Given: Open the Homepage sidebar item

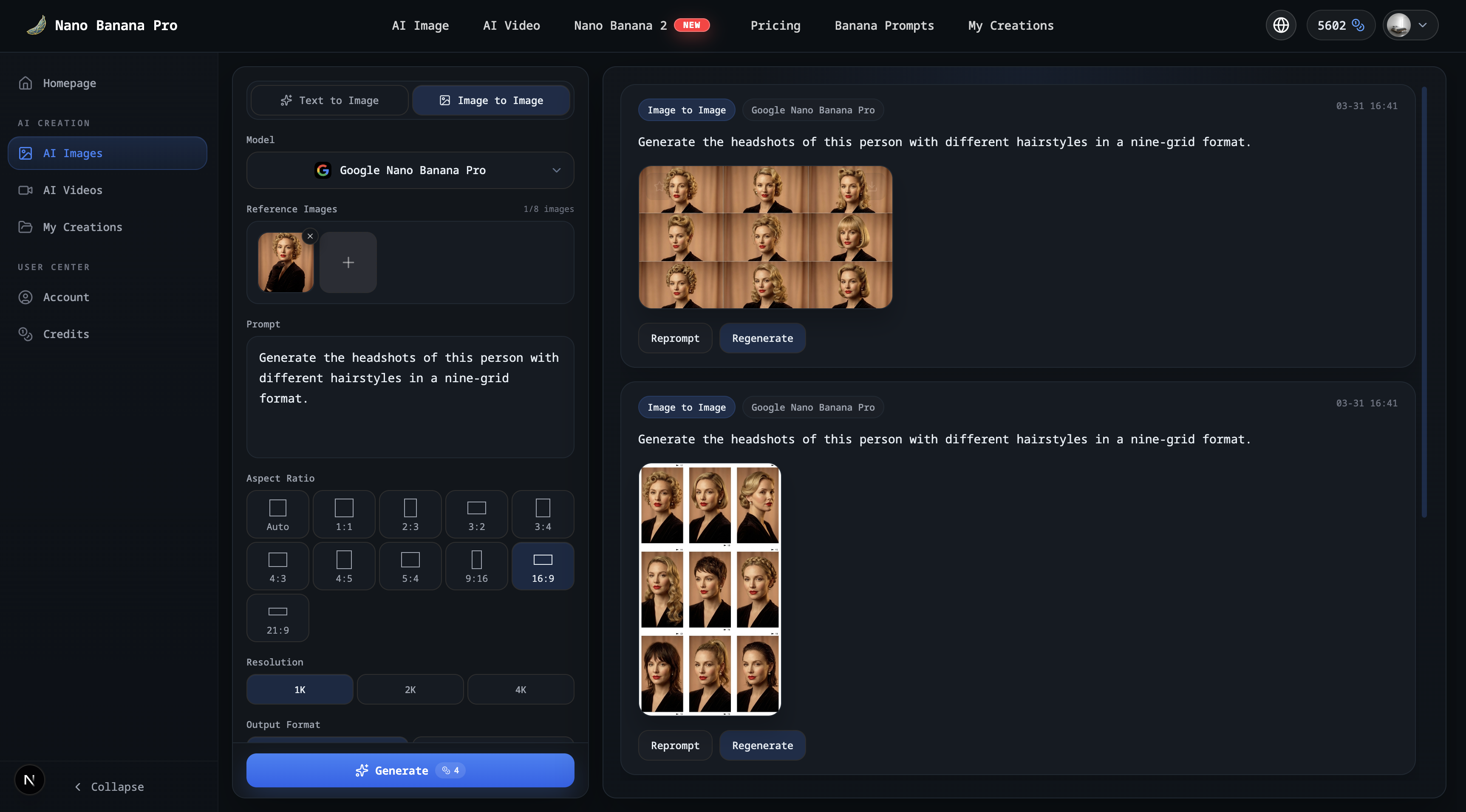Looking at the screenshot, I should tap(69, 83).
